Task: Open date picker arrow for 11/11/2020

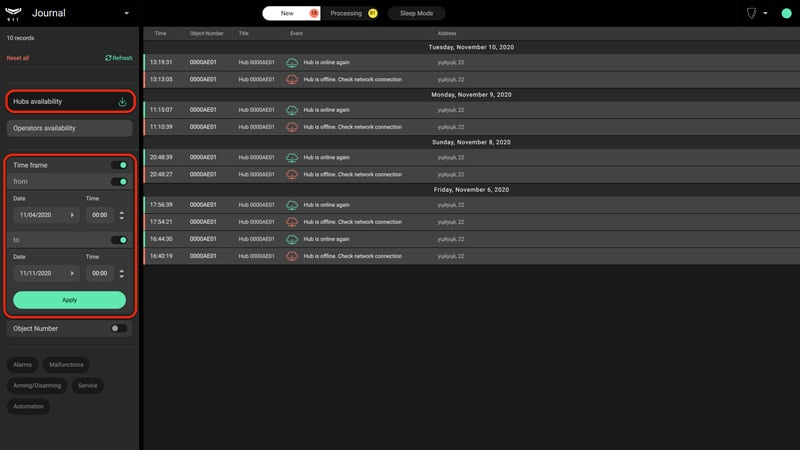Action: coord(72,273)
